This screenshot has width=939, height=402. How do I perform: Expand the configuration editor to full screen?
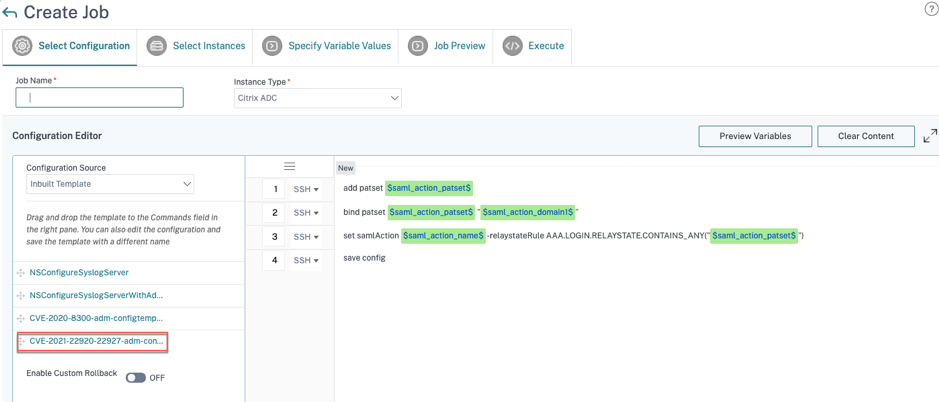(930, 136)
